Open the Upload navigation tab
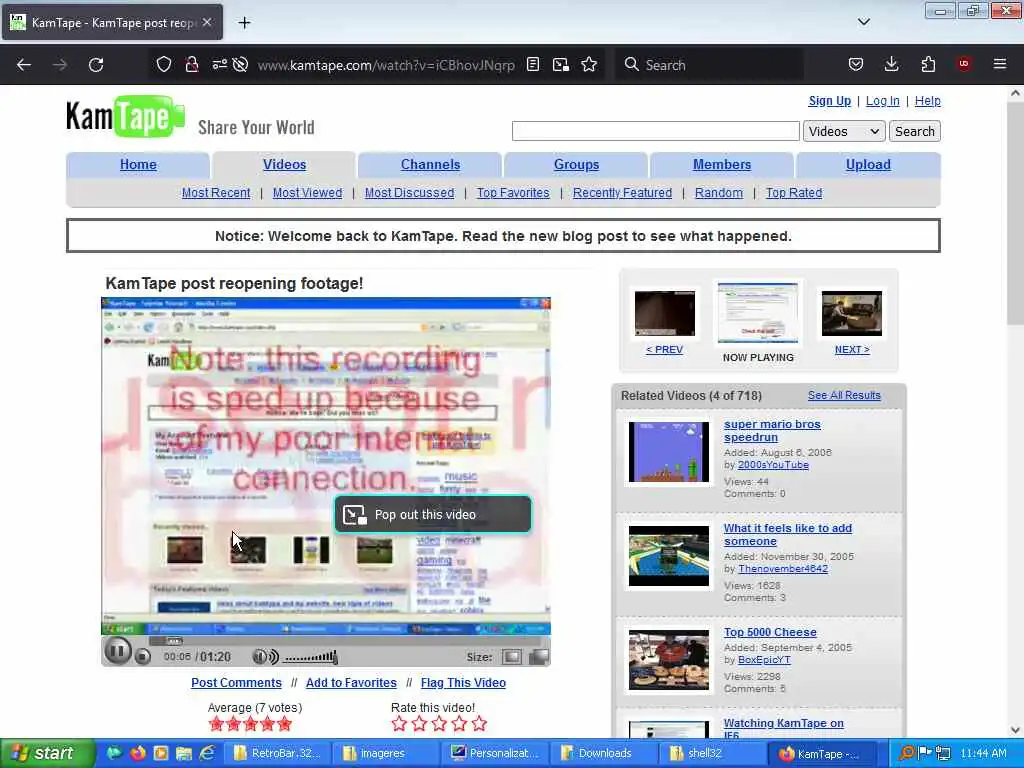Viewport: 1024px width, 768px height. click(868, 165)
